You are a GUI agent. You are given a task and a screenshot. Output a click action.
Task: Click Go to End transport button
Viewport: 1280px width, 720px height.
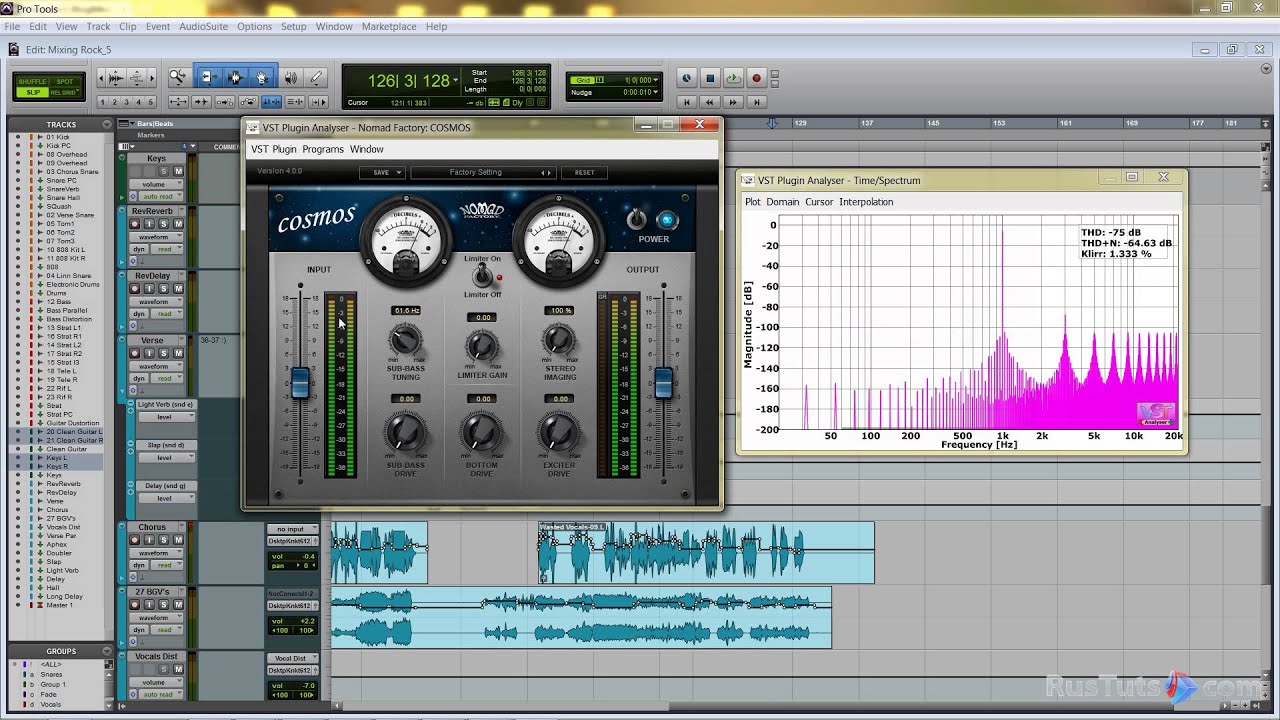click(x=757, y=102)
